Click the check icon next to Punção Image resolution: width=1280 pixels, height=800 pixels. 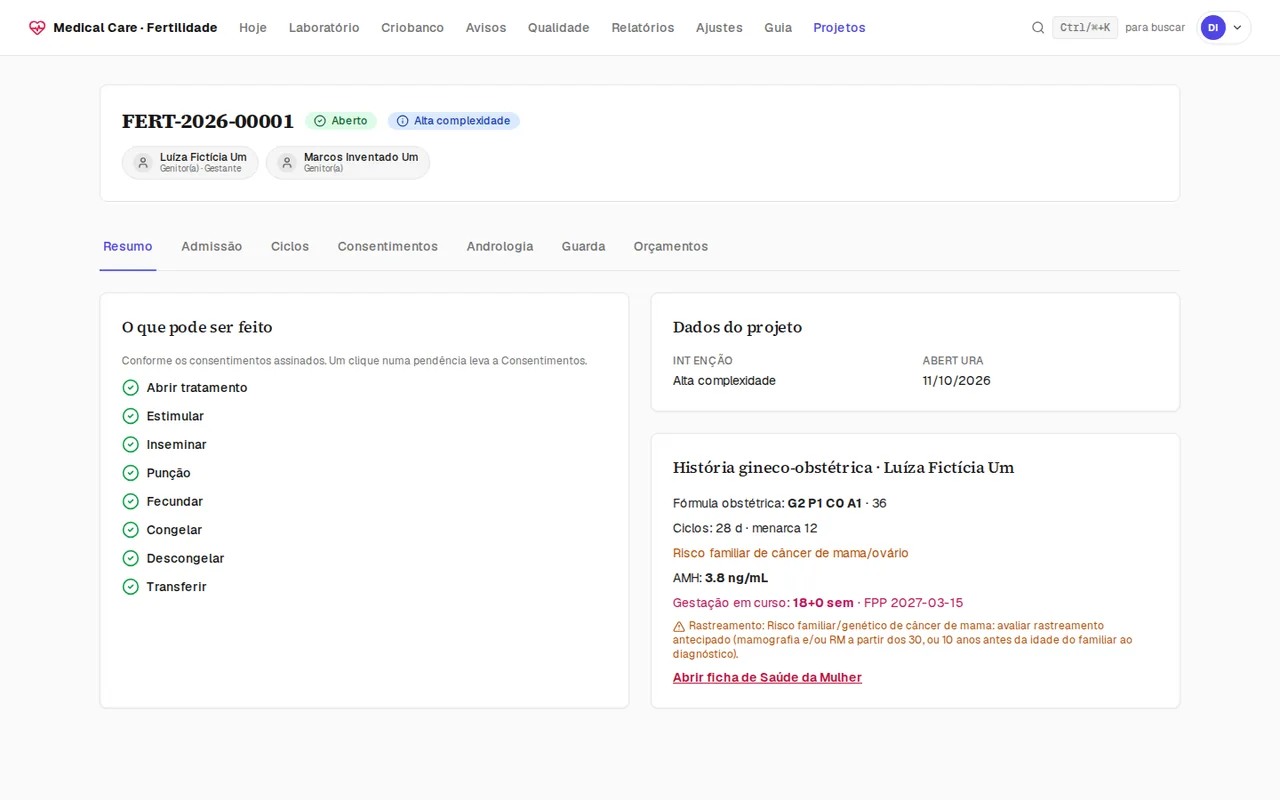click(x=130, y=473)
